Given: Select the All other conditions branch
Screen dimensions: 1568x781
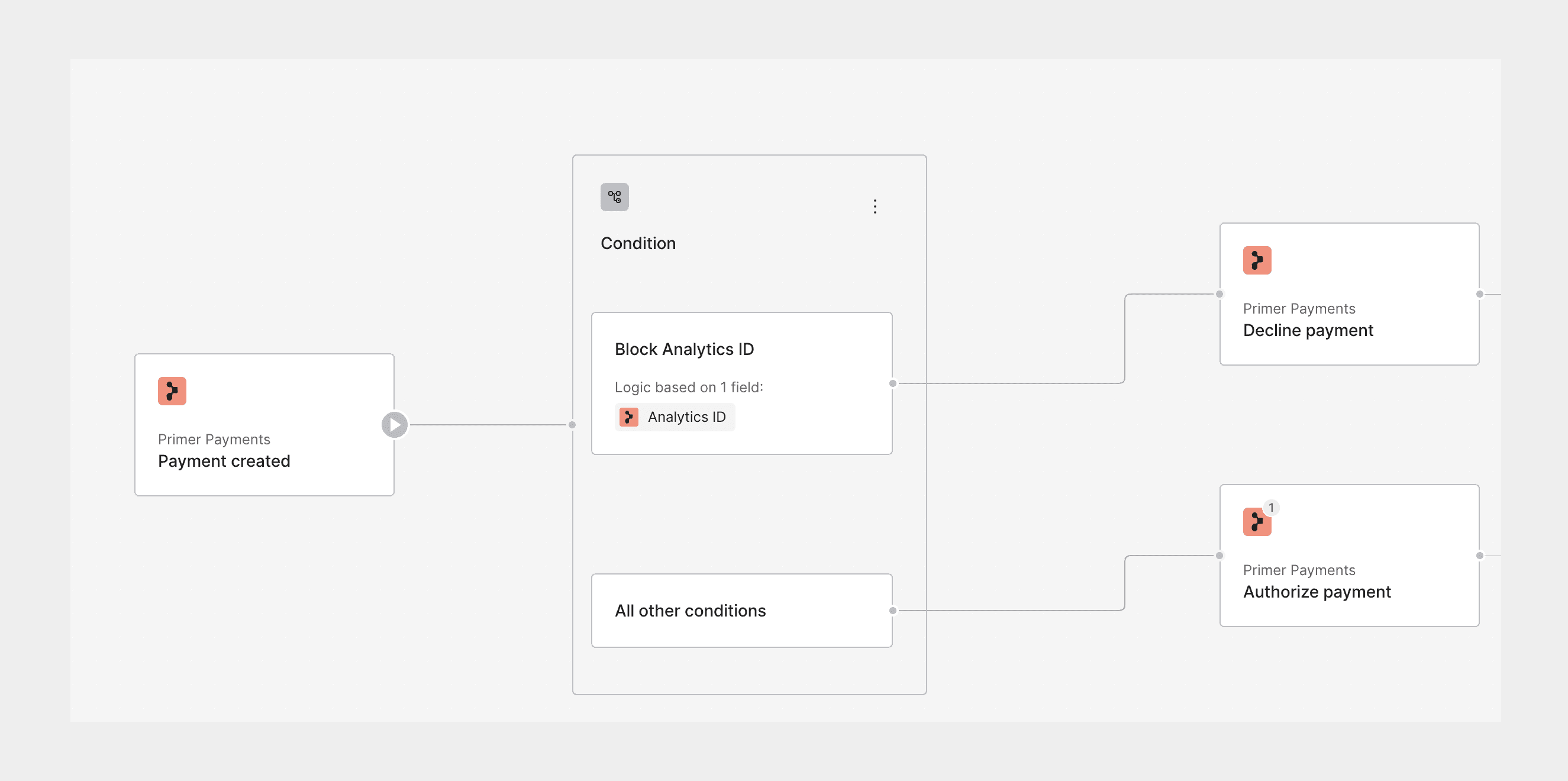Looking at the screenshot, I should point(741,611).
